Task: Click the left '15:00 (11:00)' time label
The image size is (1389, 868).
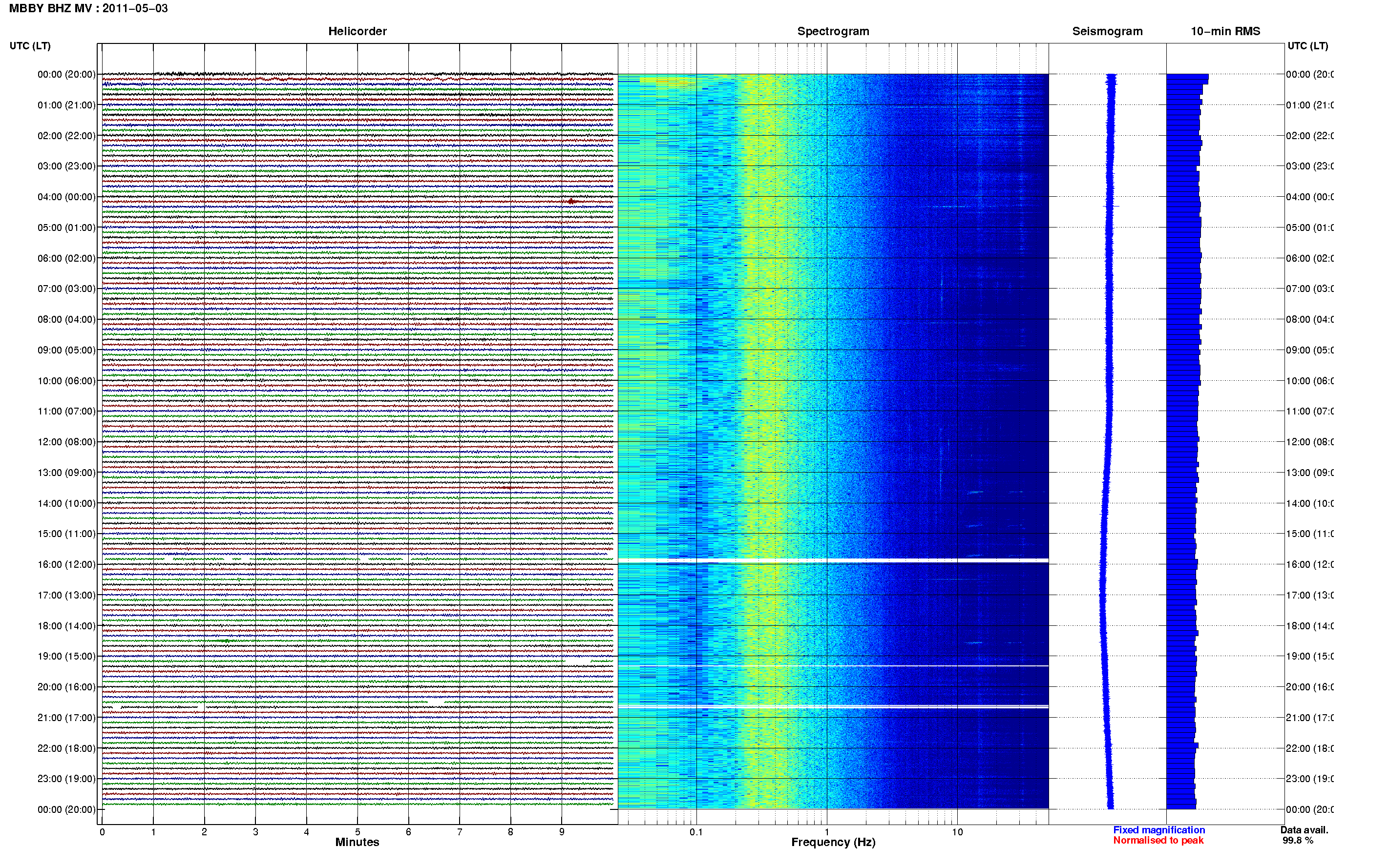Action: [x=66, y=534]
